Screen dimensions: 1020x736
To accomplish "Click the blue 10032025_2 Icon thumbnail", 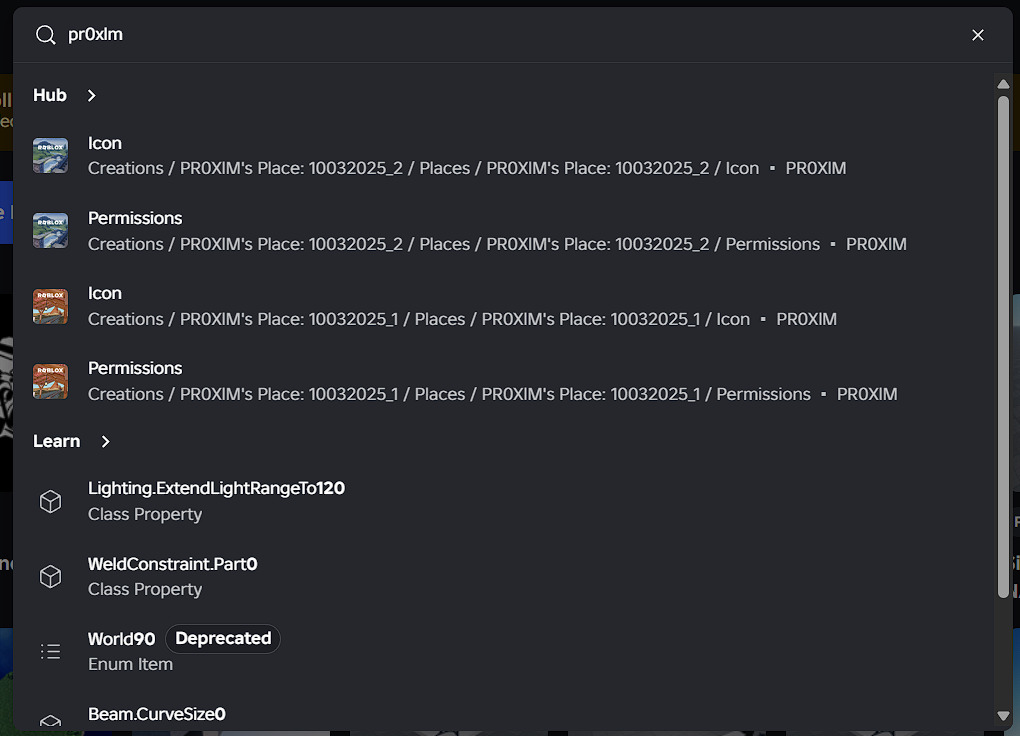I will click(x=51, y=156).
